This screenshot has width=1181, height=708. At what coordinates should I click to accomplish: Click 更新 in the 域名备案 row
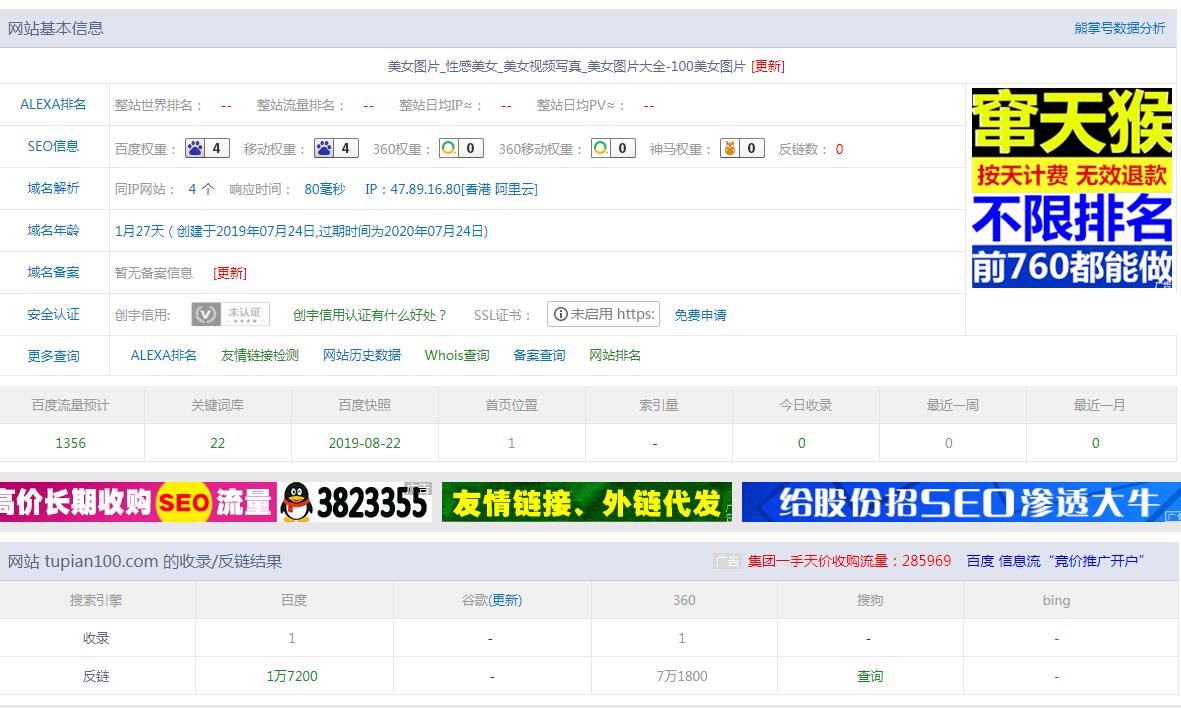230,273
